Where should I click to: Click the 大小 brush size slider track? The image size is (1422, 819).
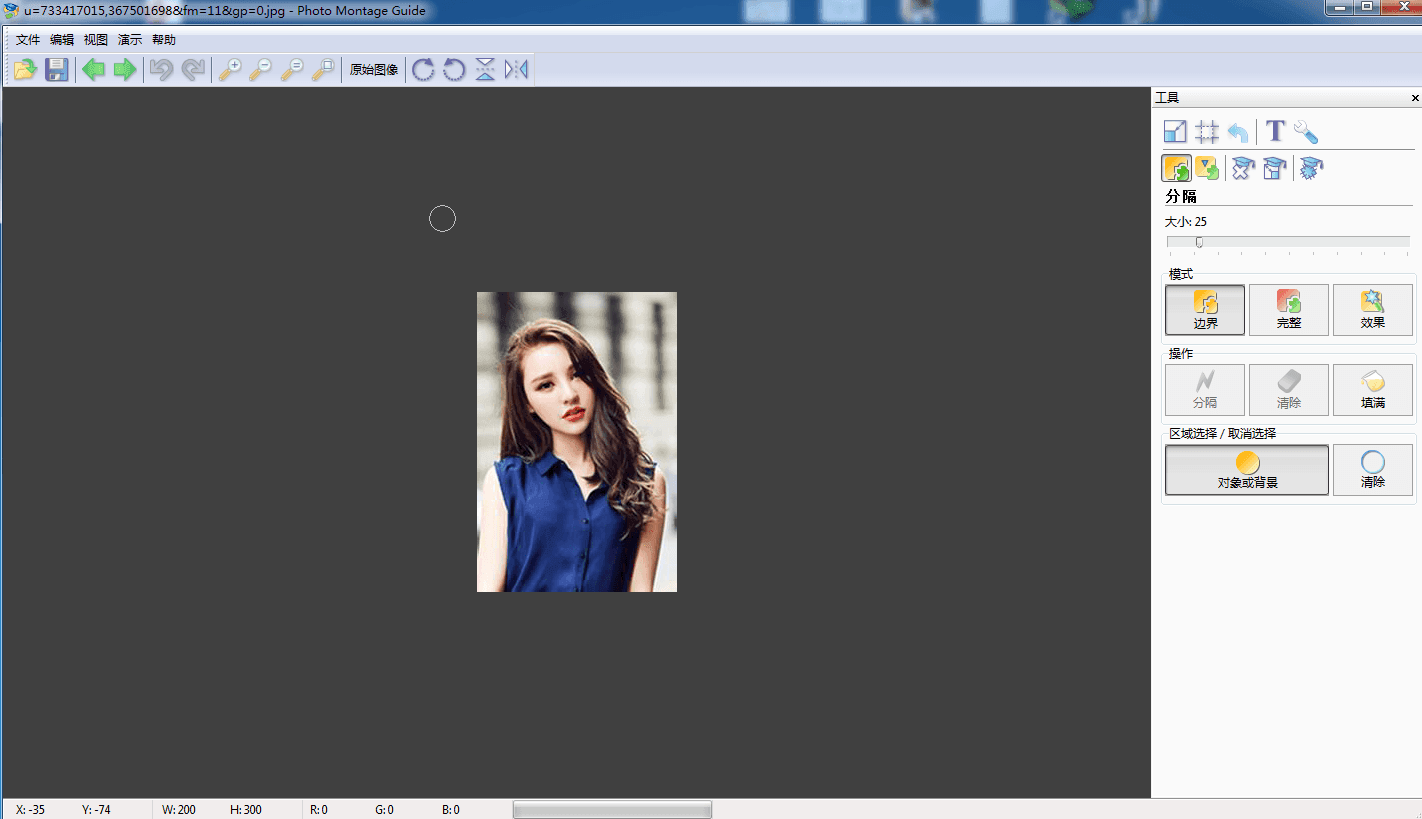tap(1288, 242)
